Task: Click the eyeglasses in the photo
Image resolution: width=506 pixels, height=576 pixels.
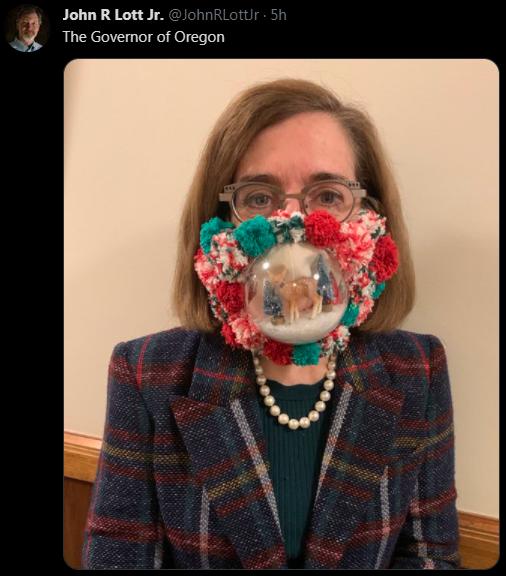Action: click(296, 200)
